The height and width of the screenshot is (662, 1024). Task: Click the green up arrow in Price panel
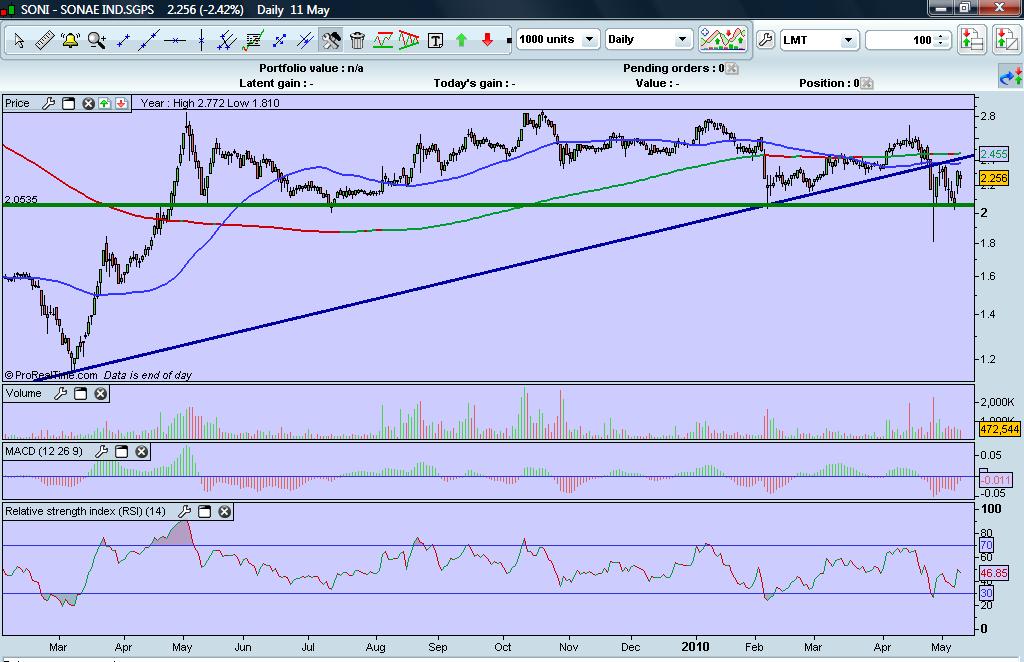(x=104, y=103)
